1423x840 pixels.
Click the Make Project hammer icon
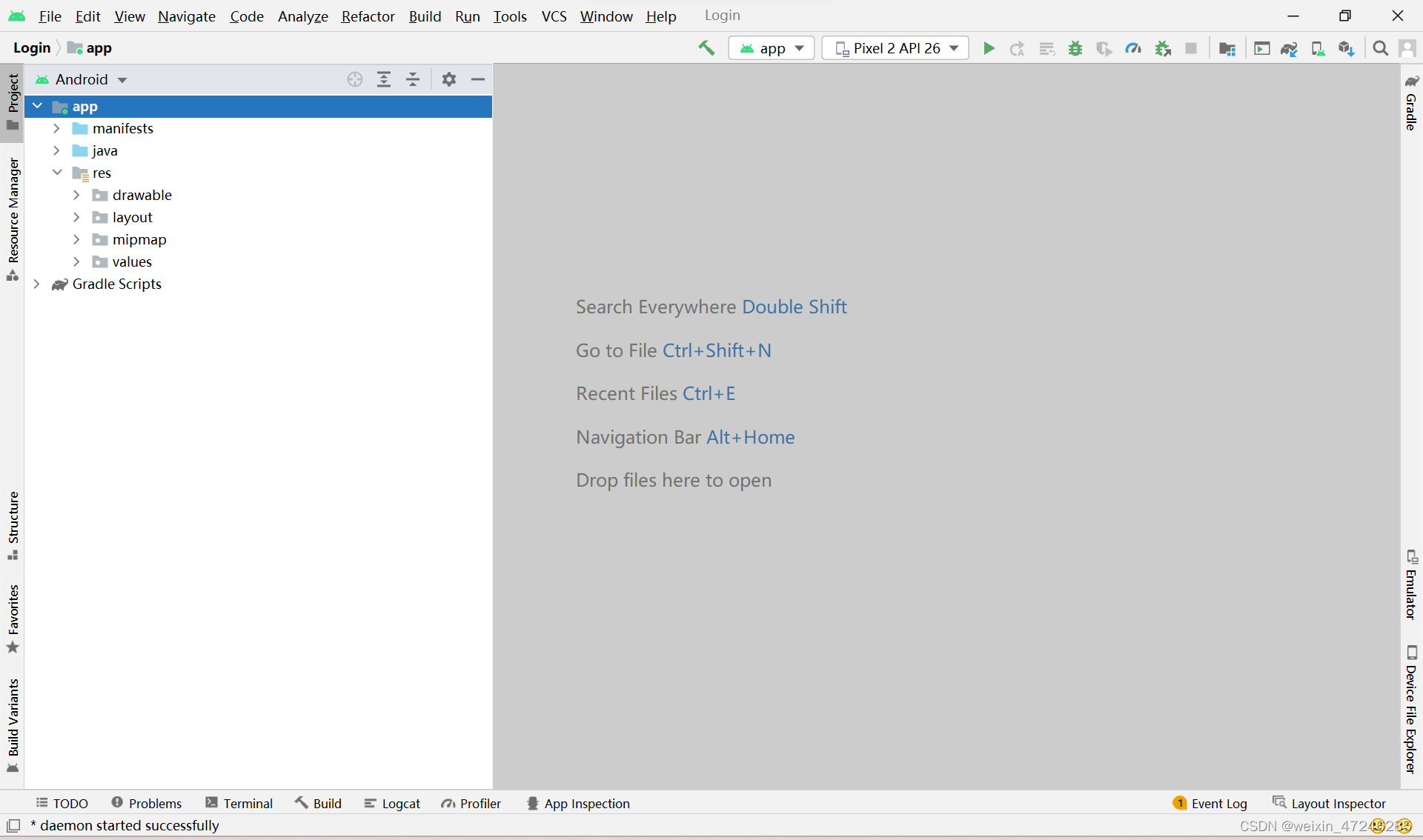(706, 48)
